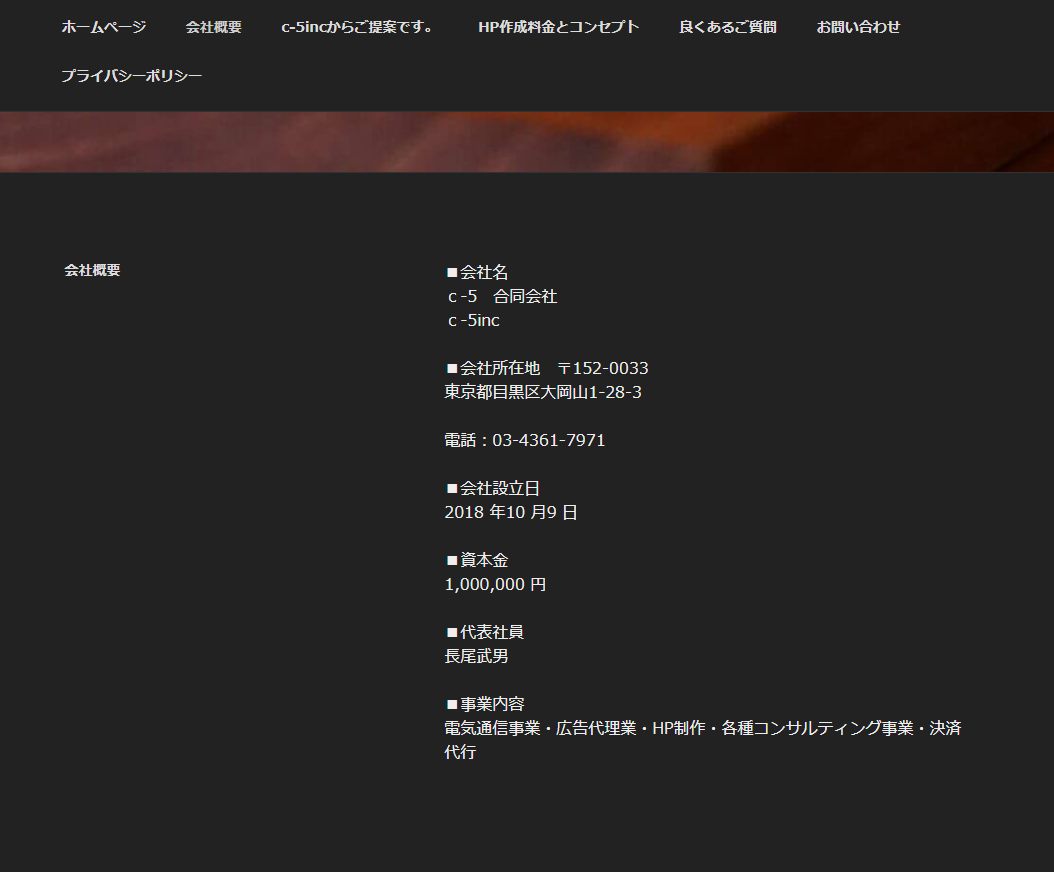This screenshot has width=1054, height=872.
Task: Click the phone number 03-4361-7971
Action: pyautogui.click(x=549, y=440)
